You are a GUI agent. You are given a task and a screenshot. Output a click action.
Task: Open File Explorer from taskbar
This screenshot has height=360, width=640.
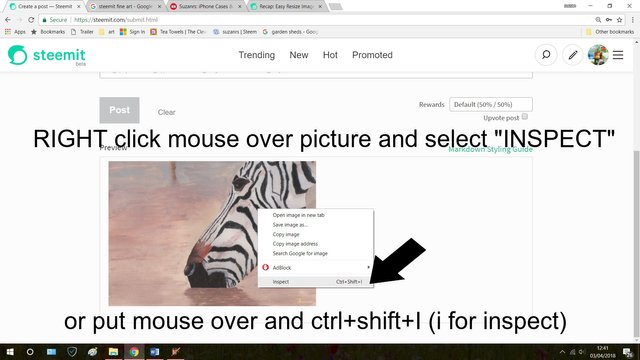tap(113, 352)
